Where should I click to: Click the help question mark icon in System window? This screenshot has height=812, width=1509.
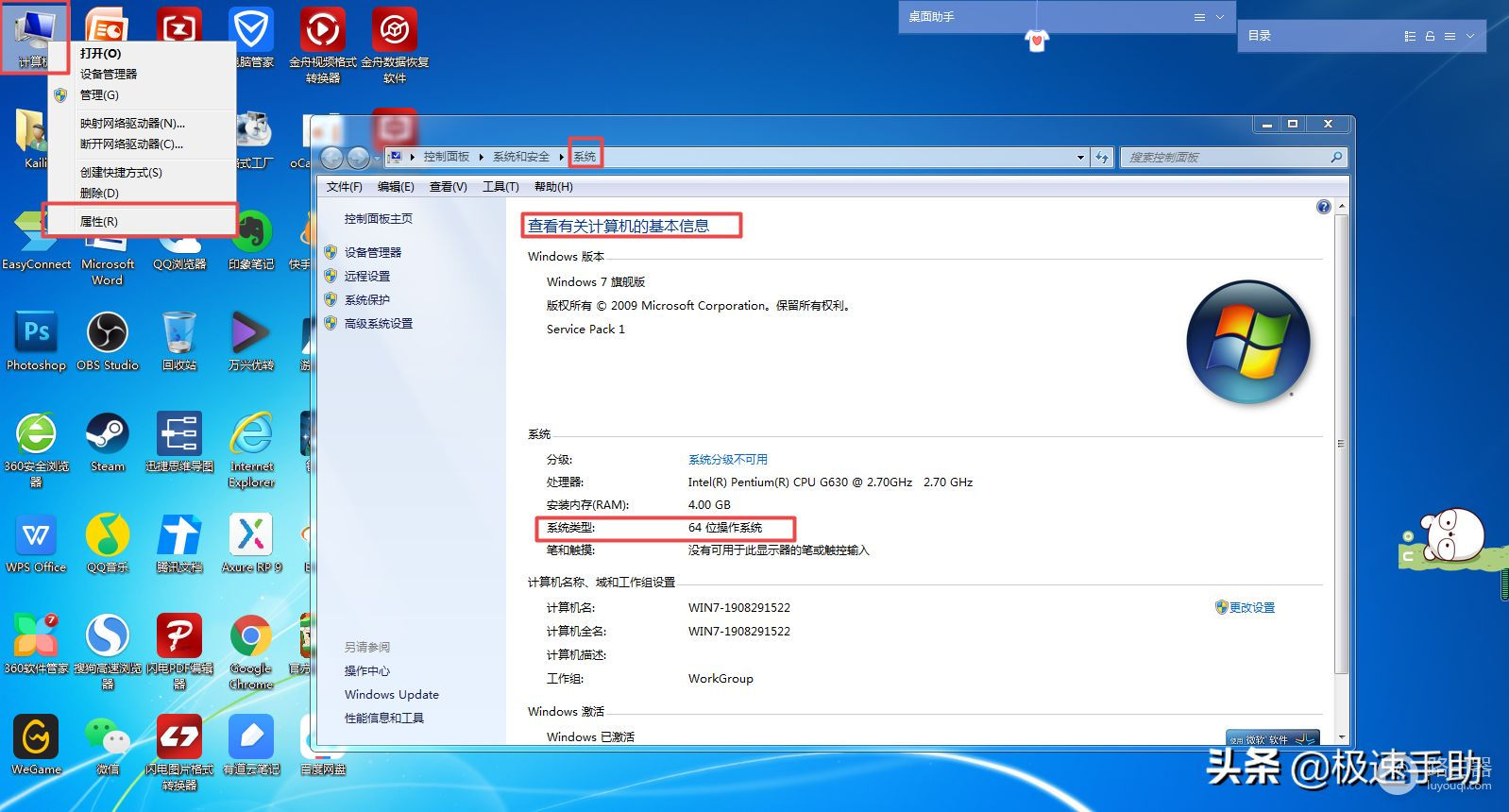pos(1323,207)
